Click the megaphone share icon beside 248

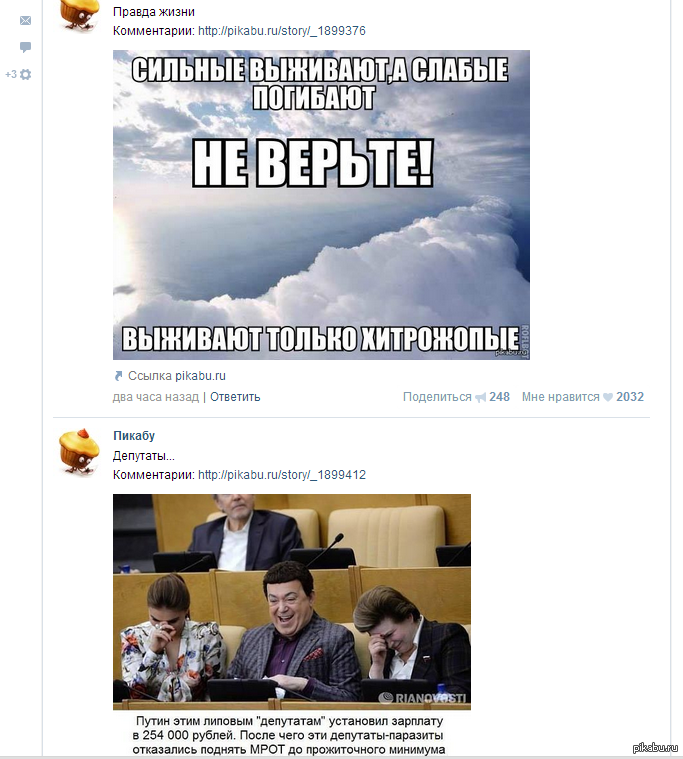(480, 397)
